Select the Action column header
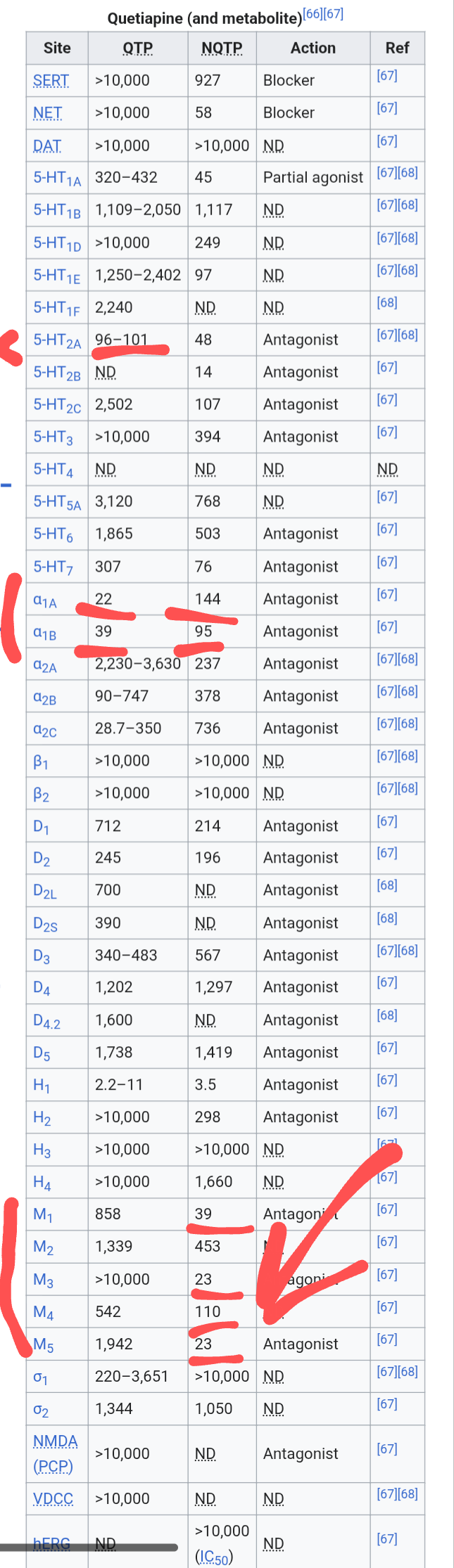The height and width of the screenshot is (1568, 454). (313, 48)
